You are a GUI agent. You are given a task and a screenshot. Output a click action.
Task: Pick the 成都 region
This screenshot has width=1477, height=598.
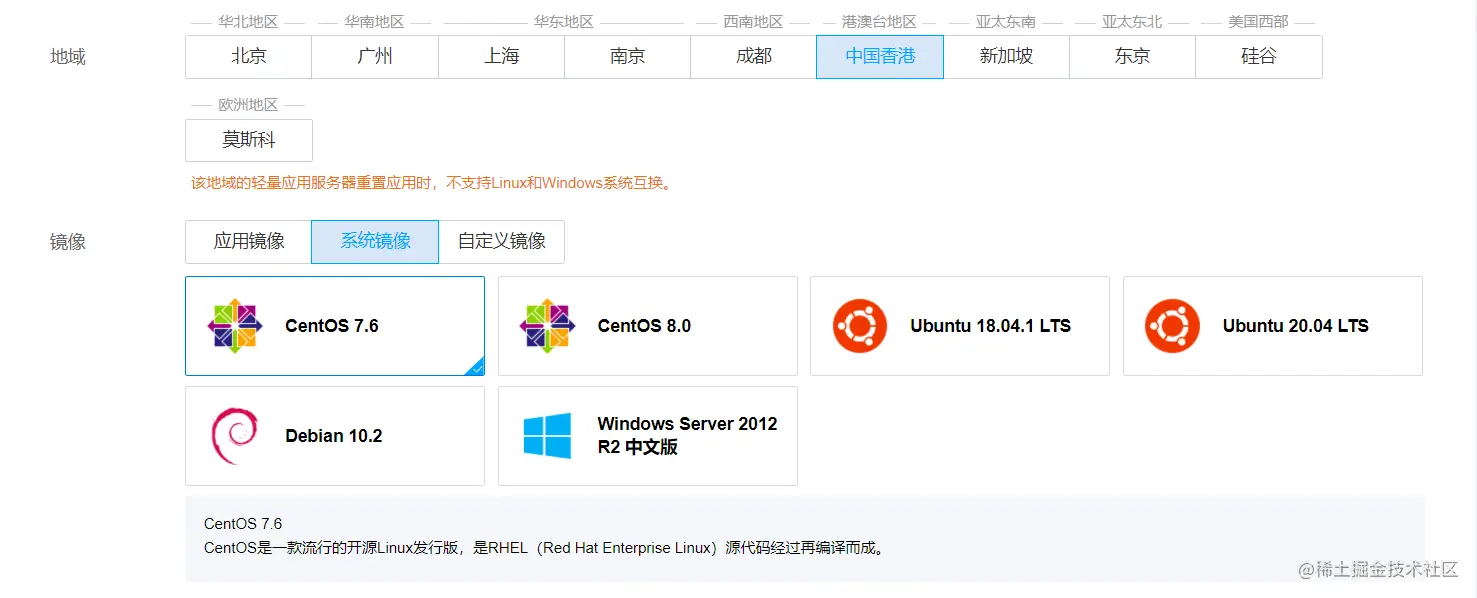[753, 57]
